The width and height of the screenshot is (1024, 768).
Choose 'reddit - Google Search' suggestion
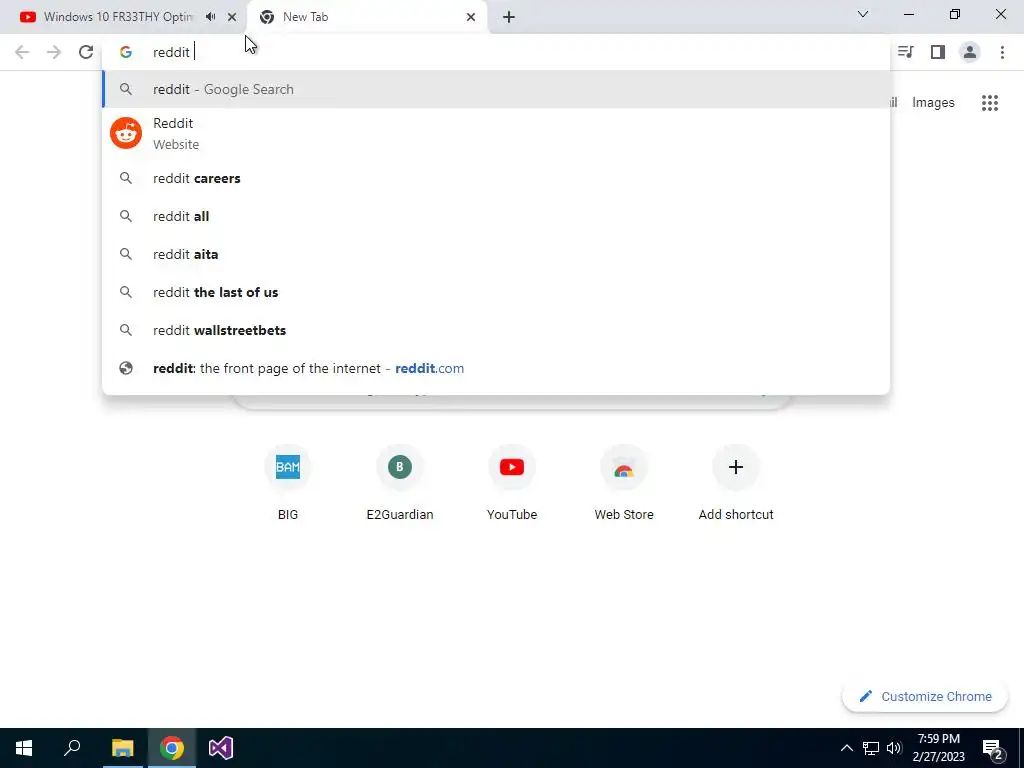click(496, 89)
